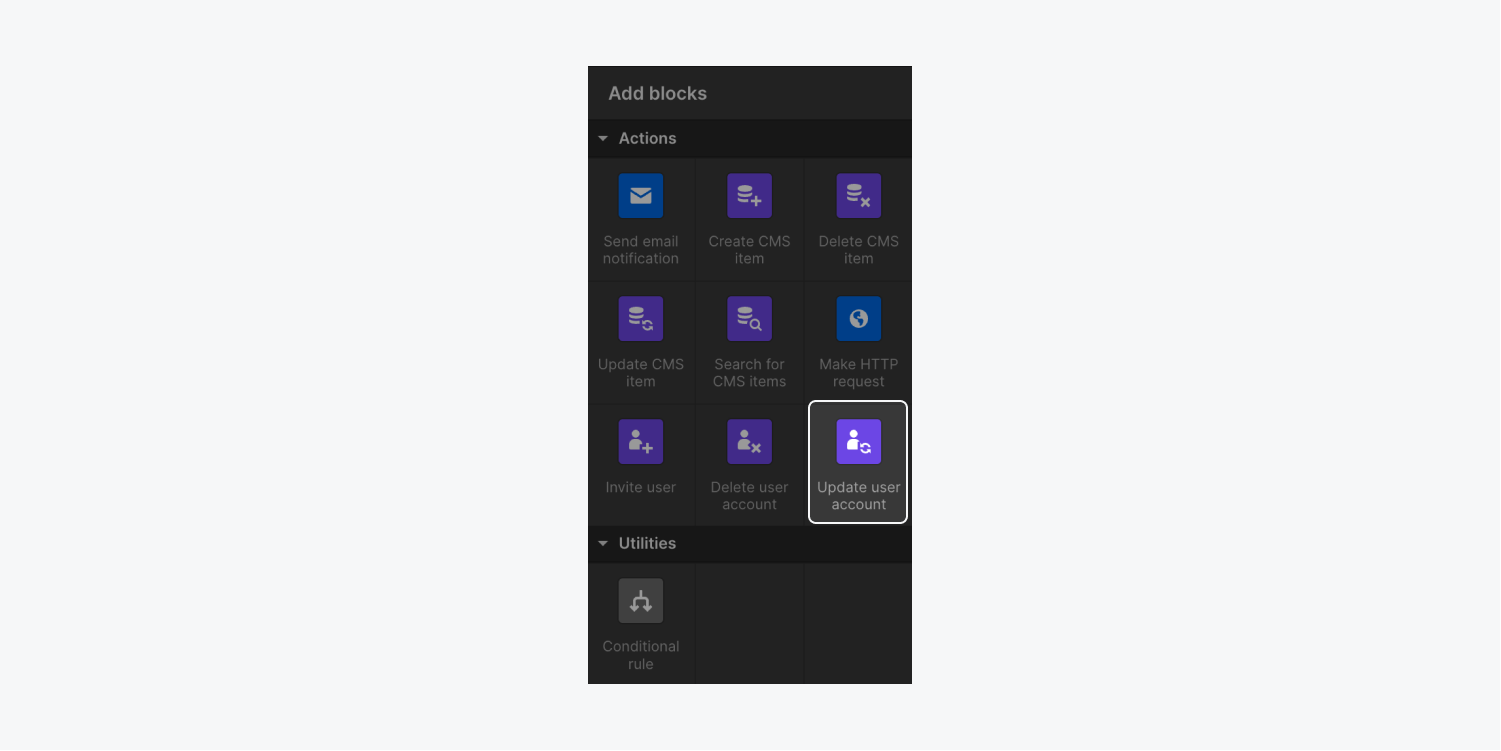
Task: Click the Update user account label
Action: (859, 496)
